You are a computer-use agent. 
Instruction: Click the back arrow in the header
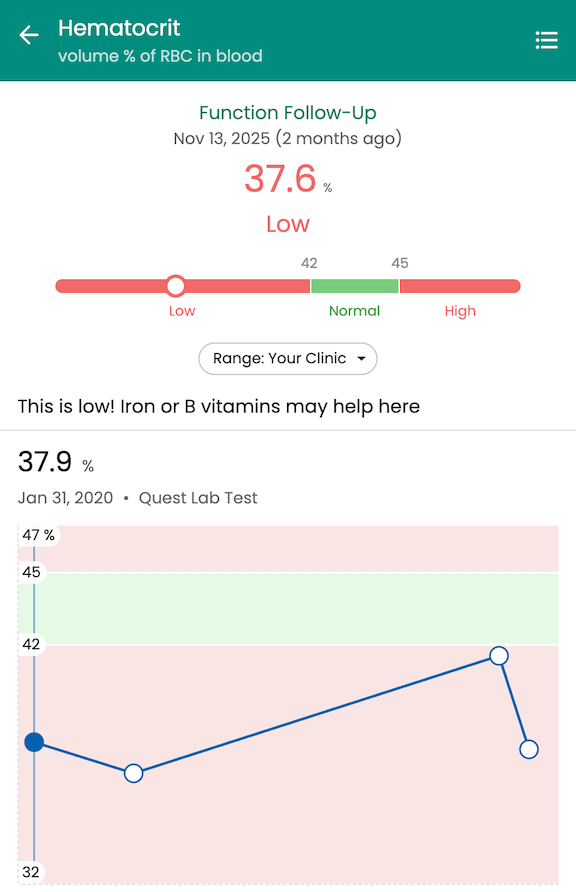(28, 34)
